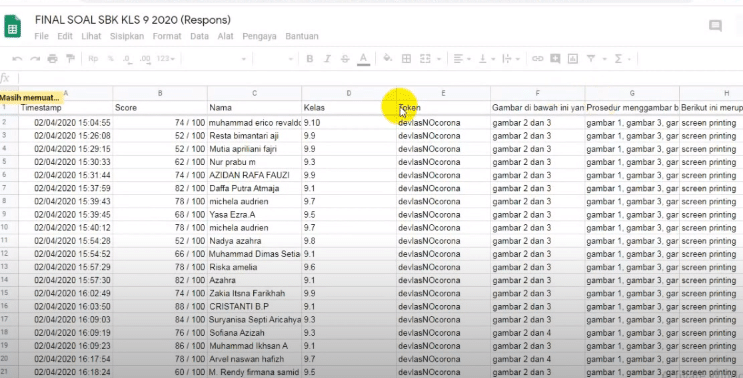
Task: Select the Score header cell
Action: click(160, 108)
